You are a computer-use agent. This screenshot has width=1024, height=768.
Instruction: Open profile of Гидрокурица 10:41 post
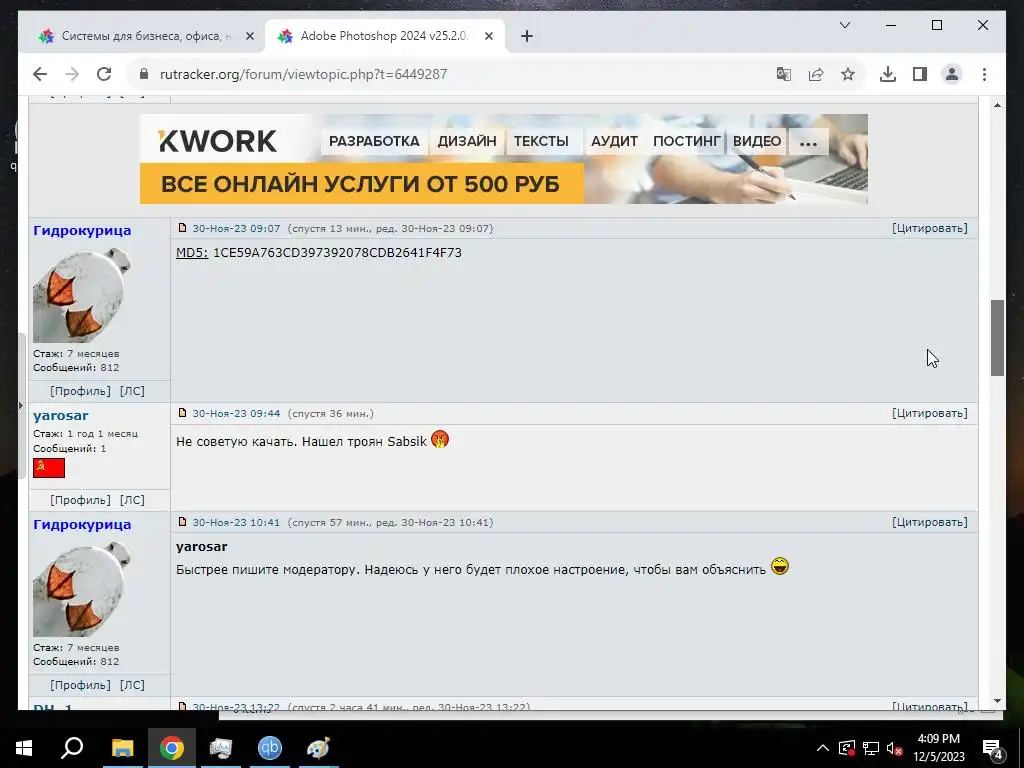(80, 685)
